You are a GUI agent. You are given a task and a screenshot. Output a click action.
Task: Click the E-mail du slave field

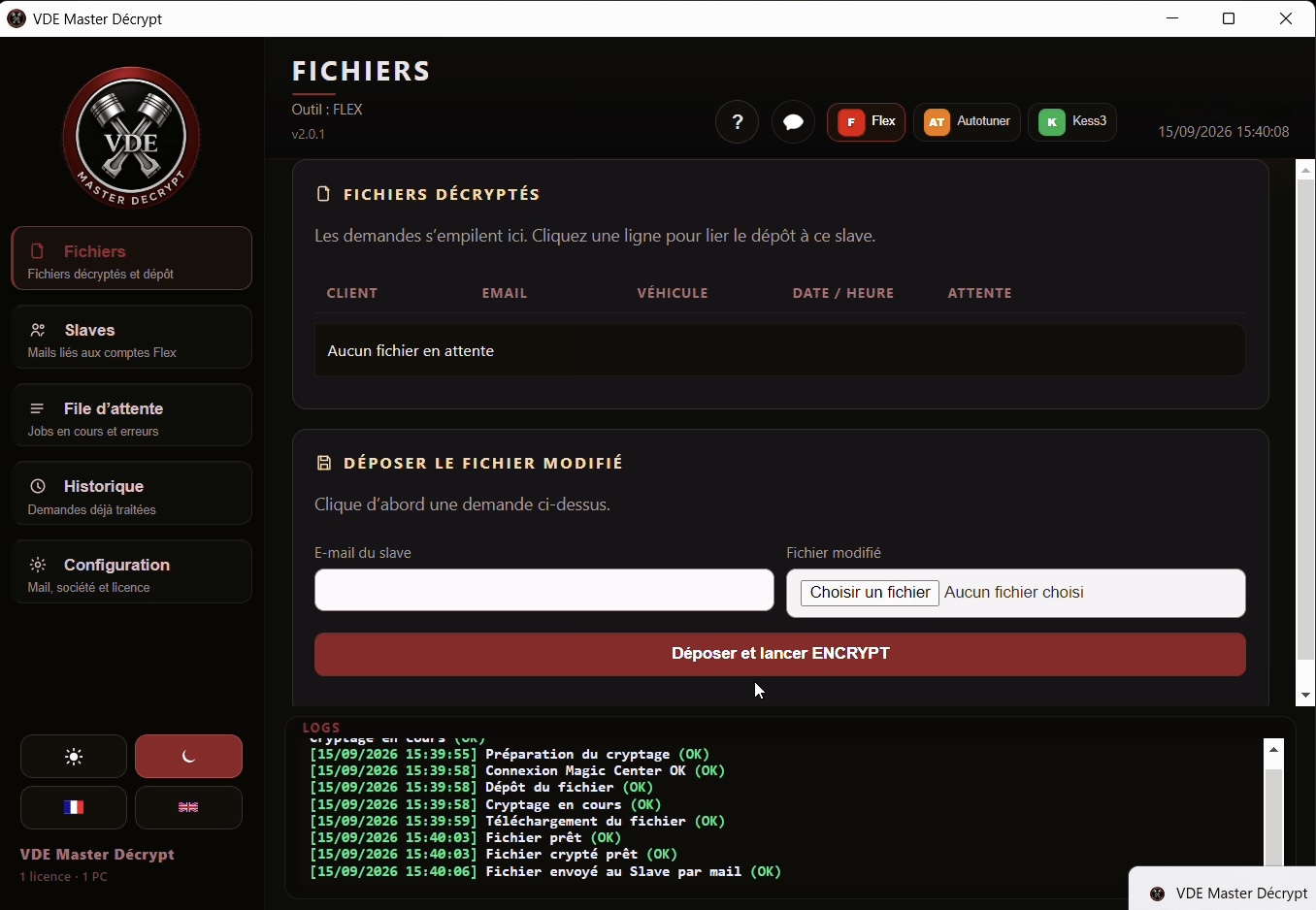544,591
